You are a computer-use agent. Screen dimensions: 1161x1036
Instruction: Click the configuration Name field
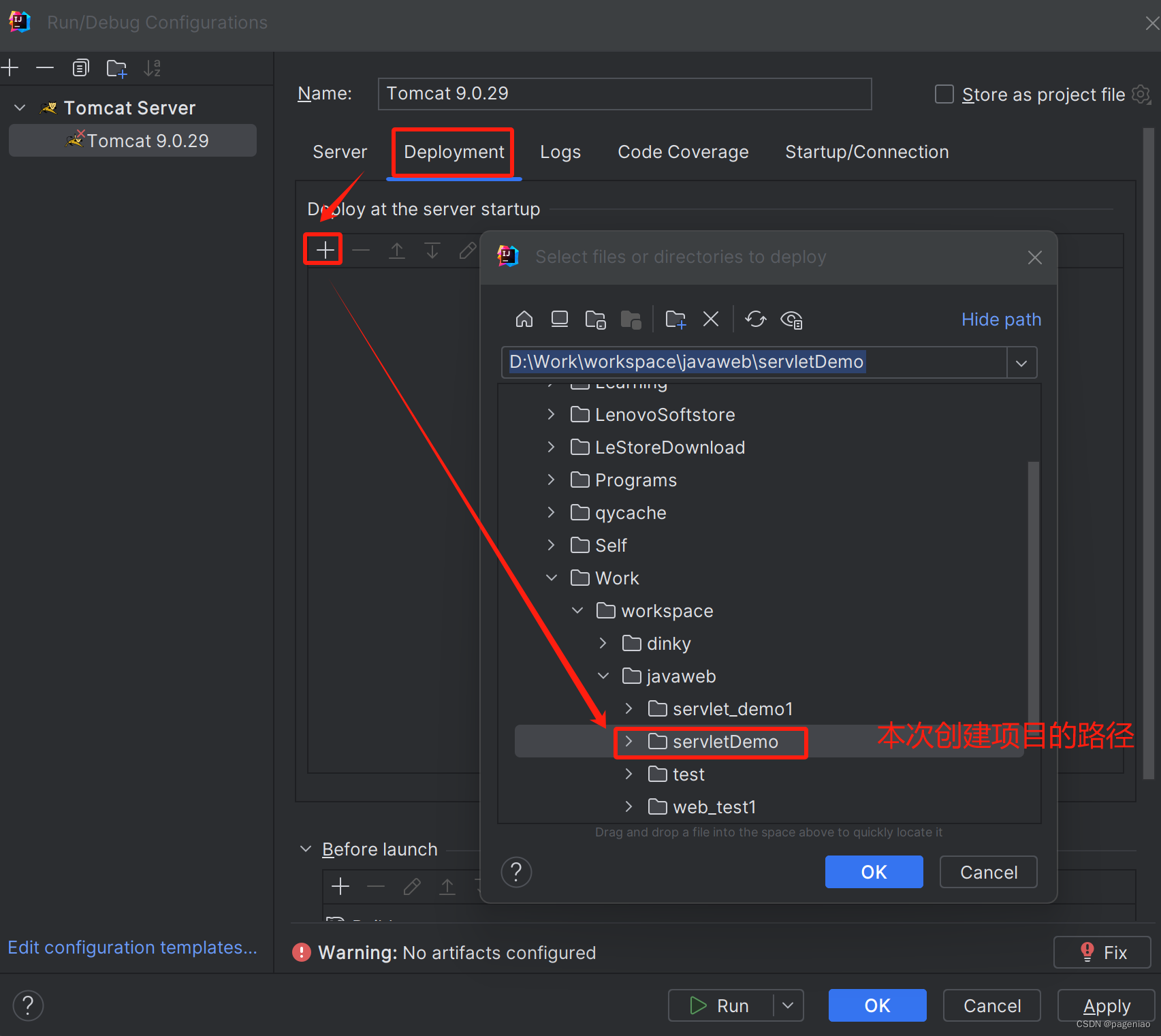tap(625, 94)
